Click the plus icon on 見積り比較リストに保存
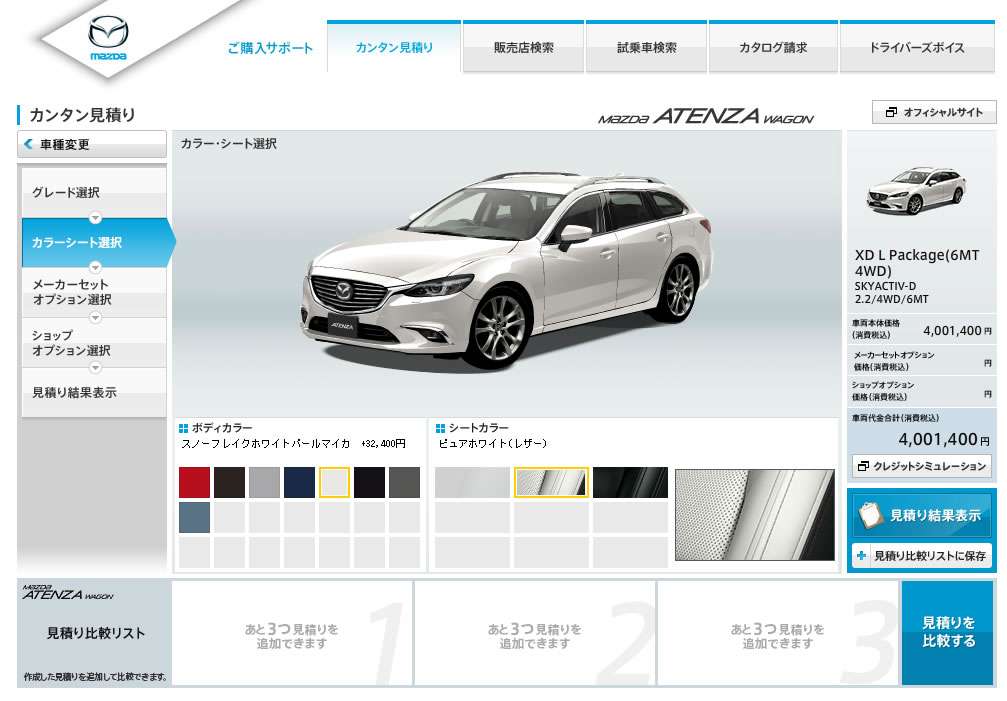The height and width of the screenshot is (701, 1007). 861,555
